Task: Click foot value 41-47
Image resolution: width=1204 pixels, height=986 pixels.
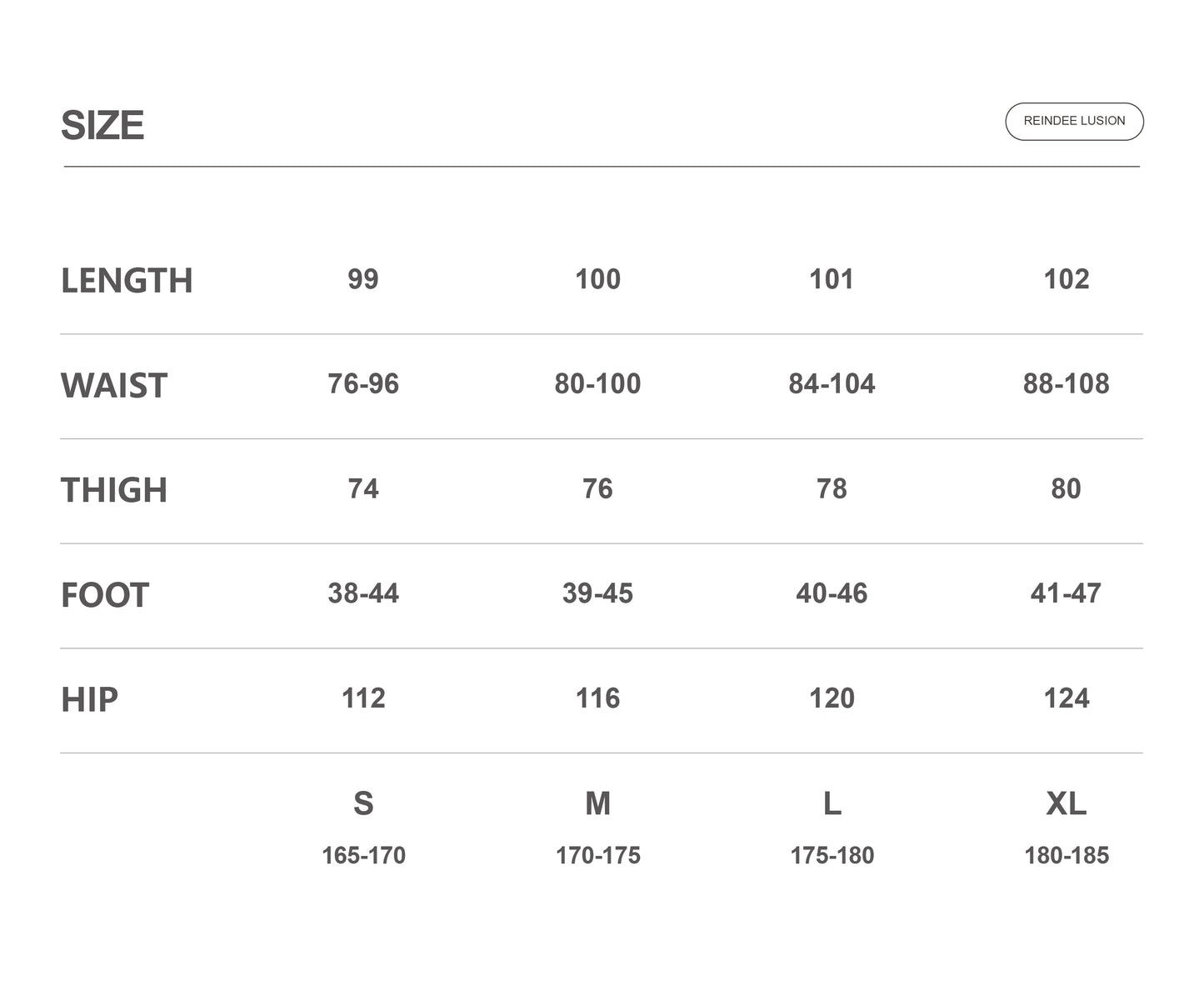Action: click(x=1066, y=593)
